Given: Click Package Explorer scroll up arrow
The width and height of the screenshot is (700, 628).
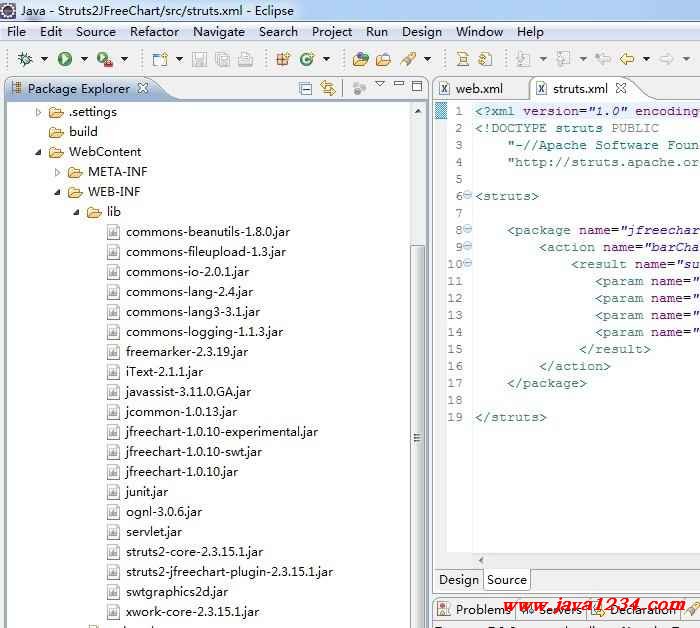Looking at the screenshot, I should 417,111.
